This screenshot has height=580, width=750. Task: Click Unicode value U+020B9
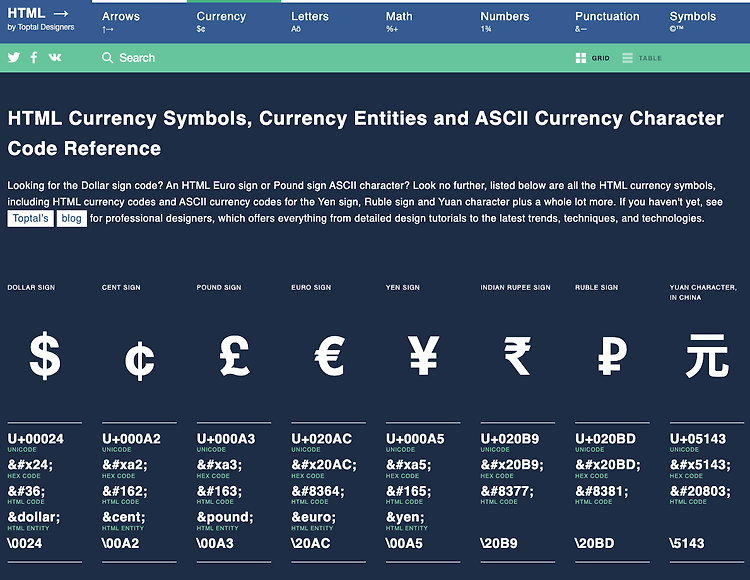click(510, 438)
